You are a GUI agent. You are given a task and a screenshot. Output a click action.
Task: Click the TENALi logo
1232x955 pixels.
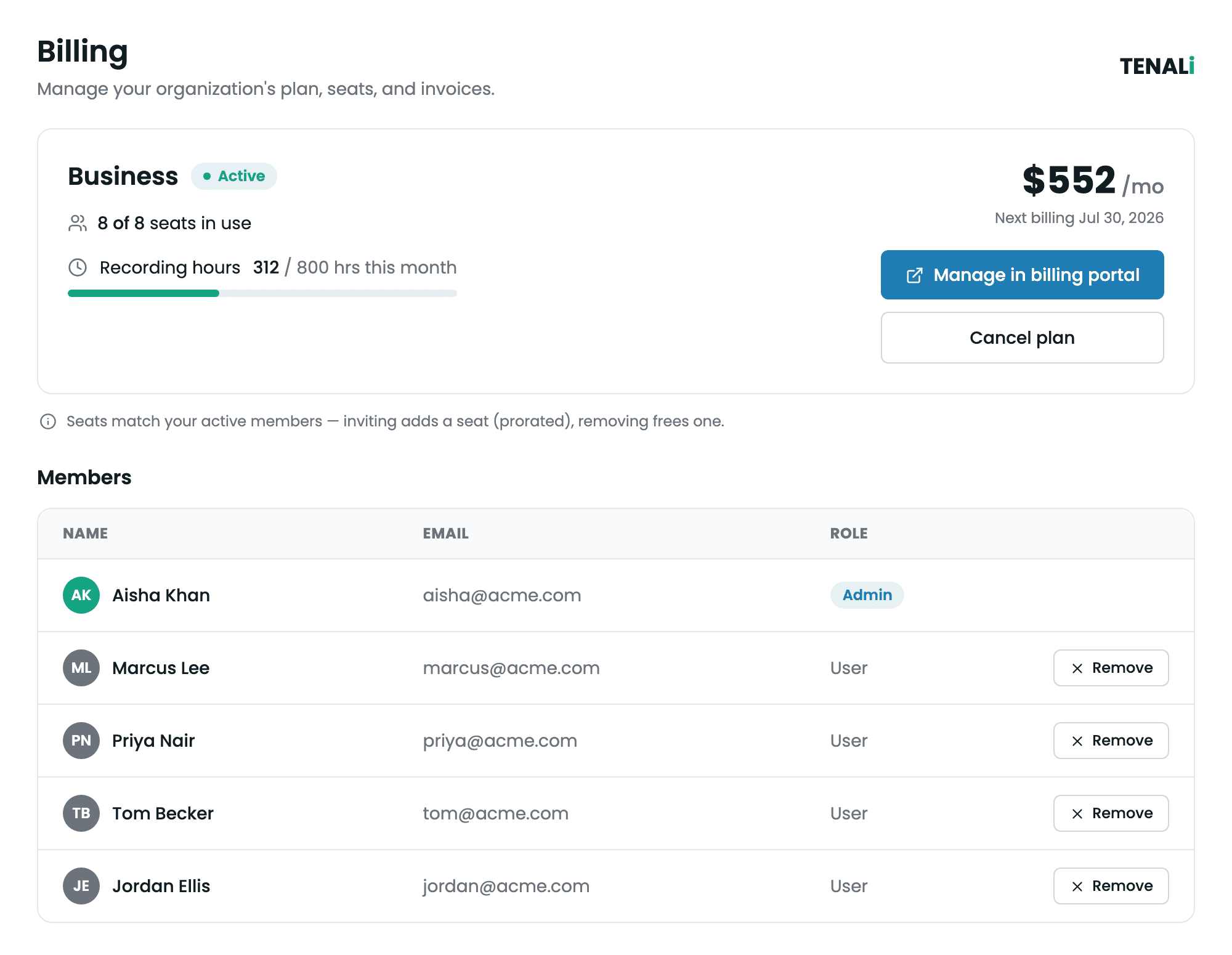tap(1157, 66)
